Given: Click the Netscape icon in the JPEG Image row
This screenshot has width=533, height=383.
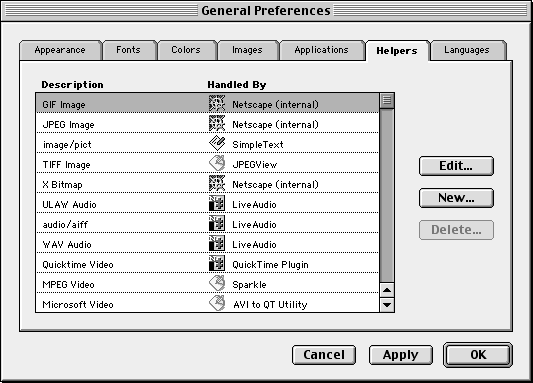Looking at the screenshot, I should tap(217, 123).
